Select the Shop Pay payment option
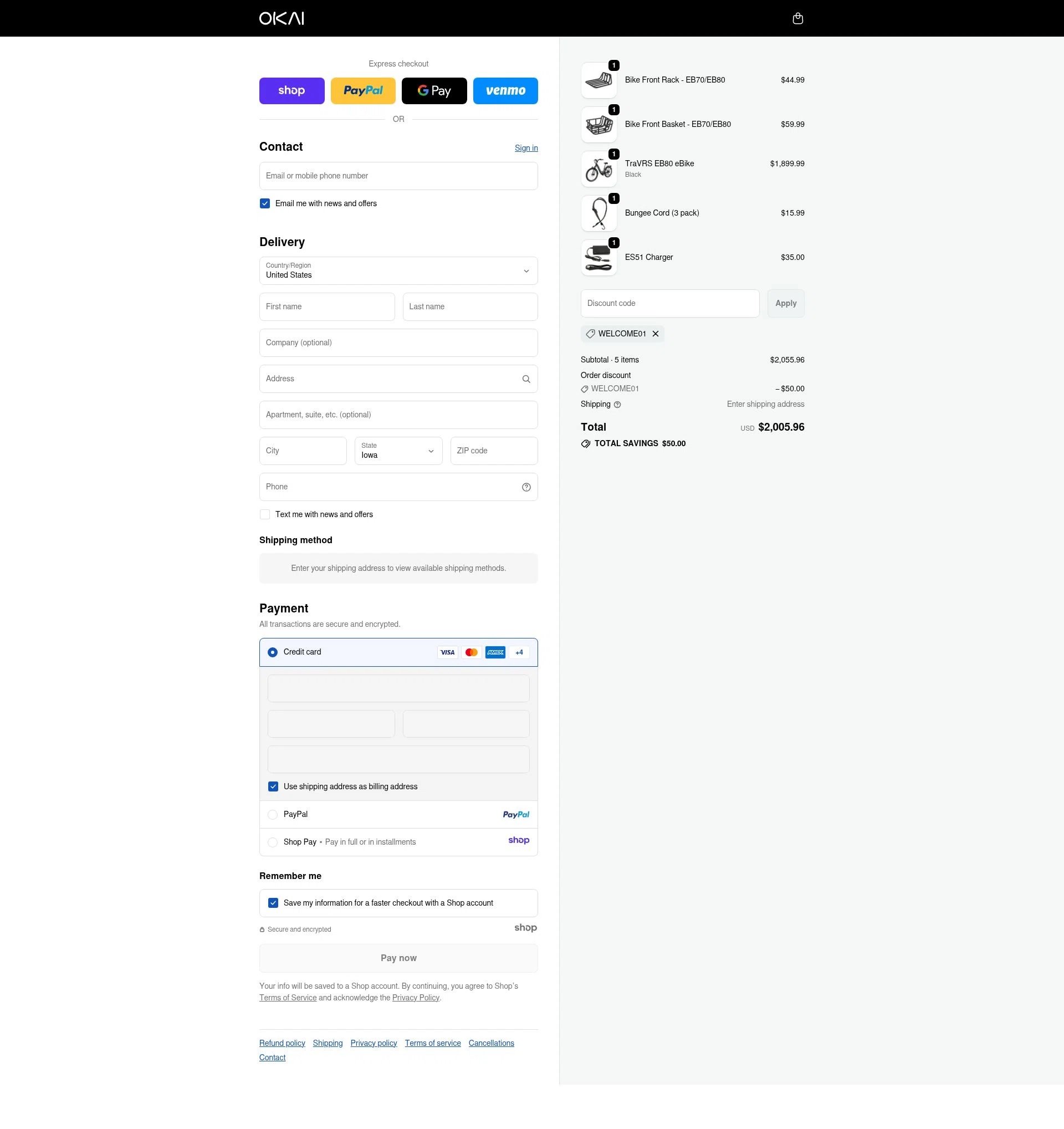The width and height of the screenshot is (1064, 1129). [x=273, y=842]
